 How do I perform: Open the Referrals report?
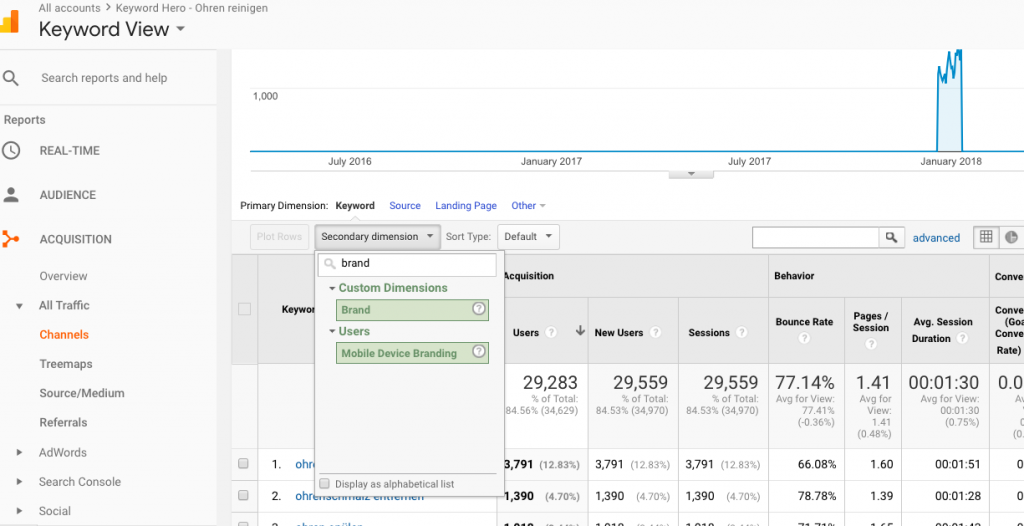pos(63,423)
